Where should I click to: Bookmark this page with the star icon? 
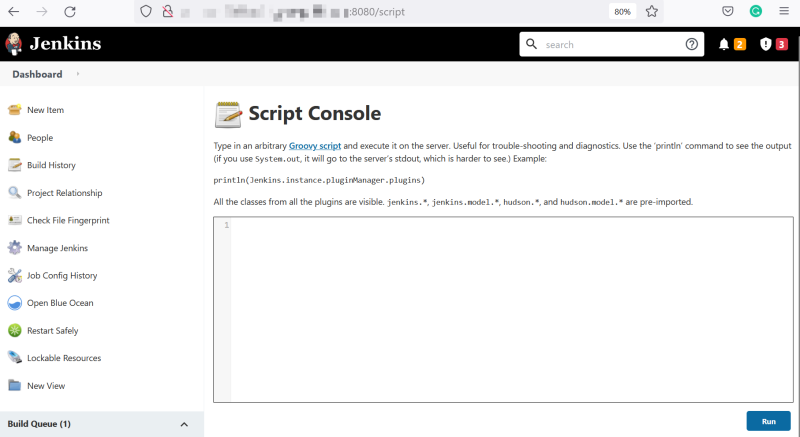click(x=652, y=11)
